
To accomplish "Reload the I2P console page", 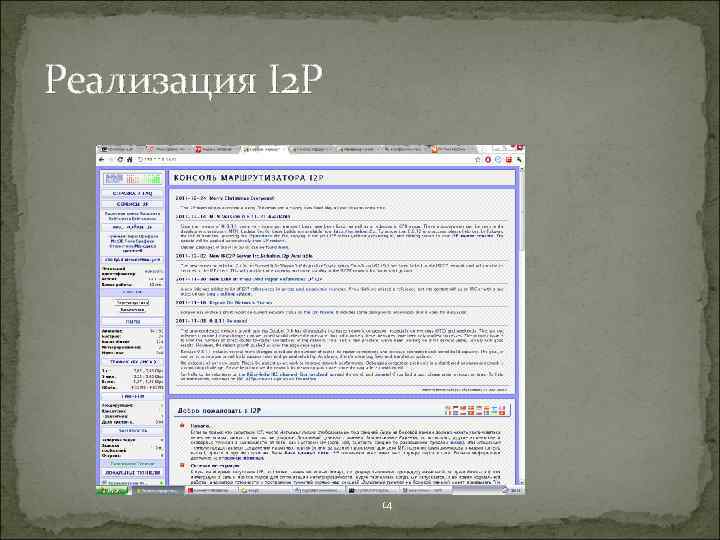I will pyautogui.click(x=120, y=160).
